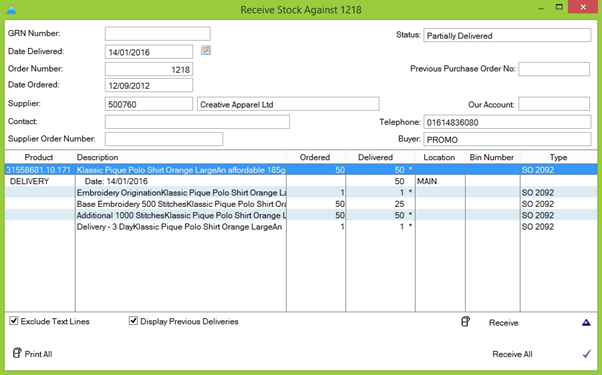The image size is (602, 375).
Task: Close the Receive Stock Against 1218 window
Action: [583, 7]
